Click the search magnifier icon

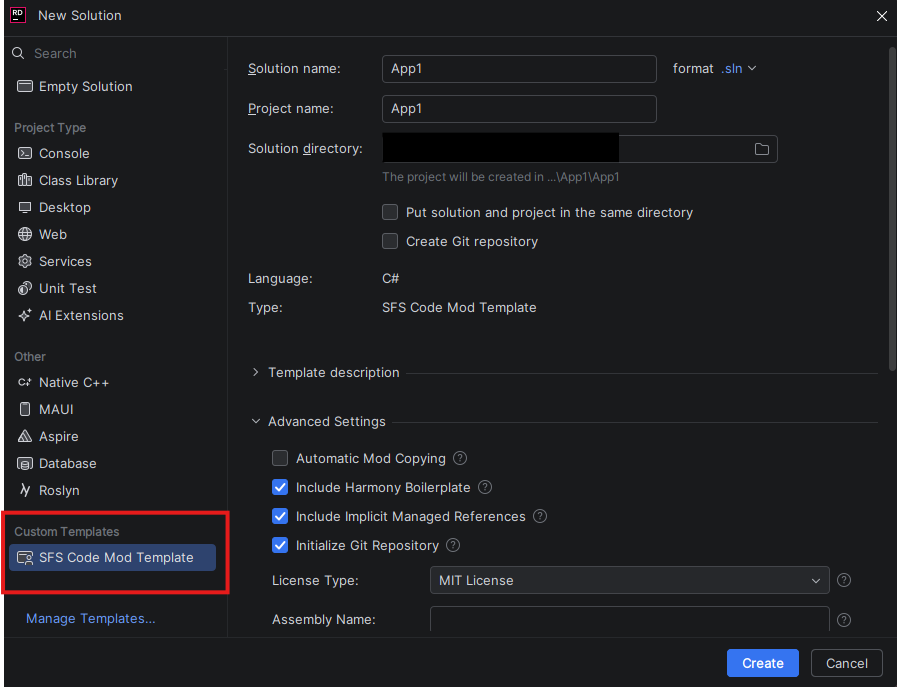coord(18,53)
